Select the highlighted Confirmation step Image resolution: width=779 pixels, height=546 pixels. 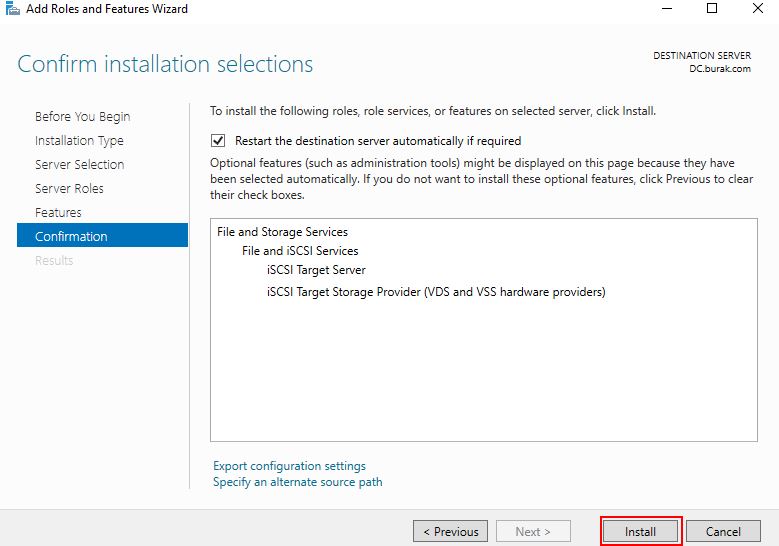(102, 235)
